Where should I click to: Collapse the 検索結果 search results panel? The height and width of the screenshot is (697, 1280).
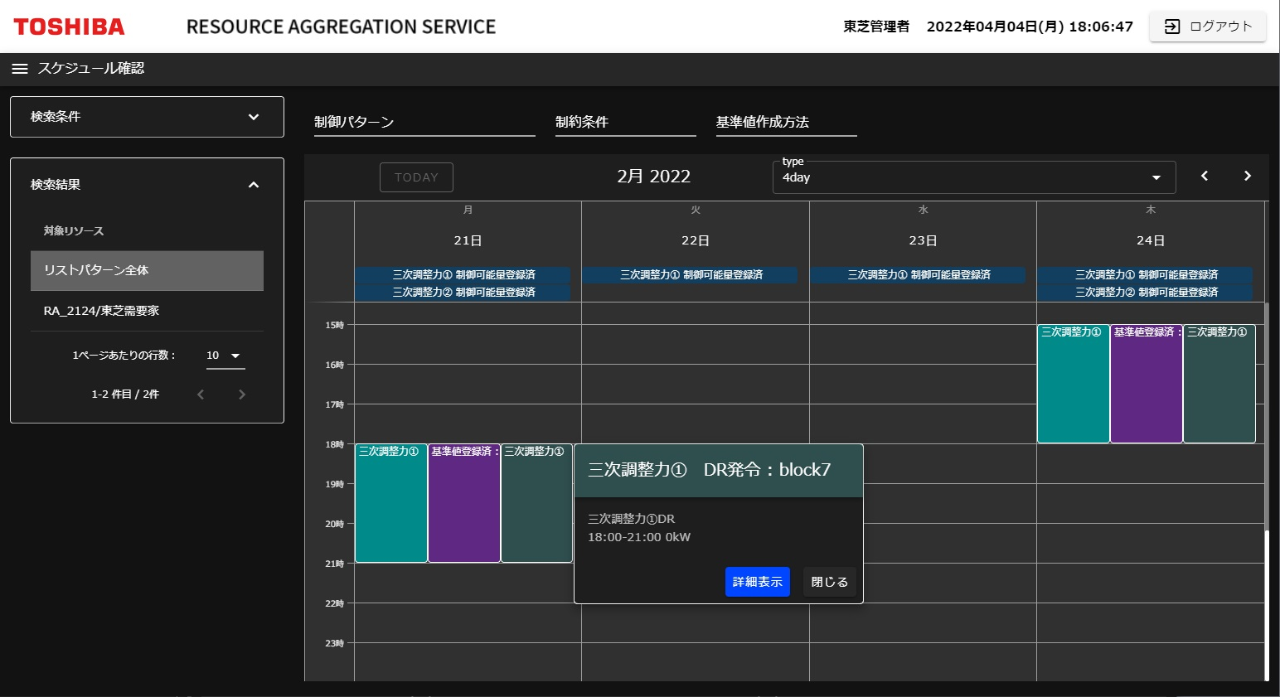click(253, 185)
